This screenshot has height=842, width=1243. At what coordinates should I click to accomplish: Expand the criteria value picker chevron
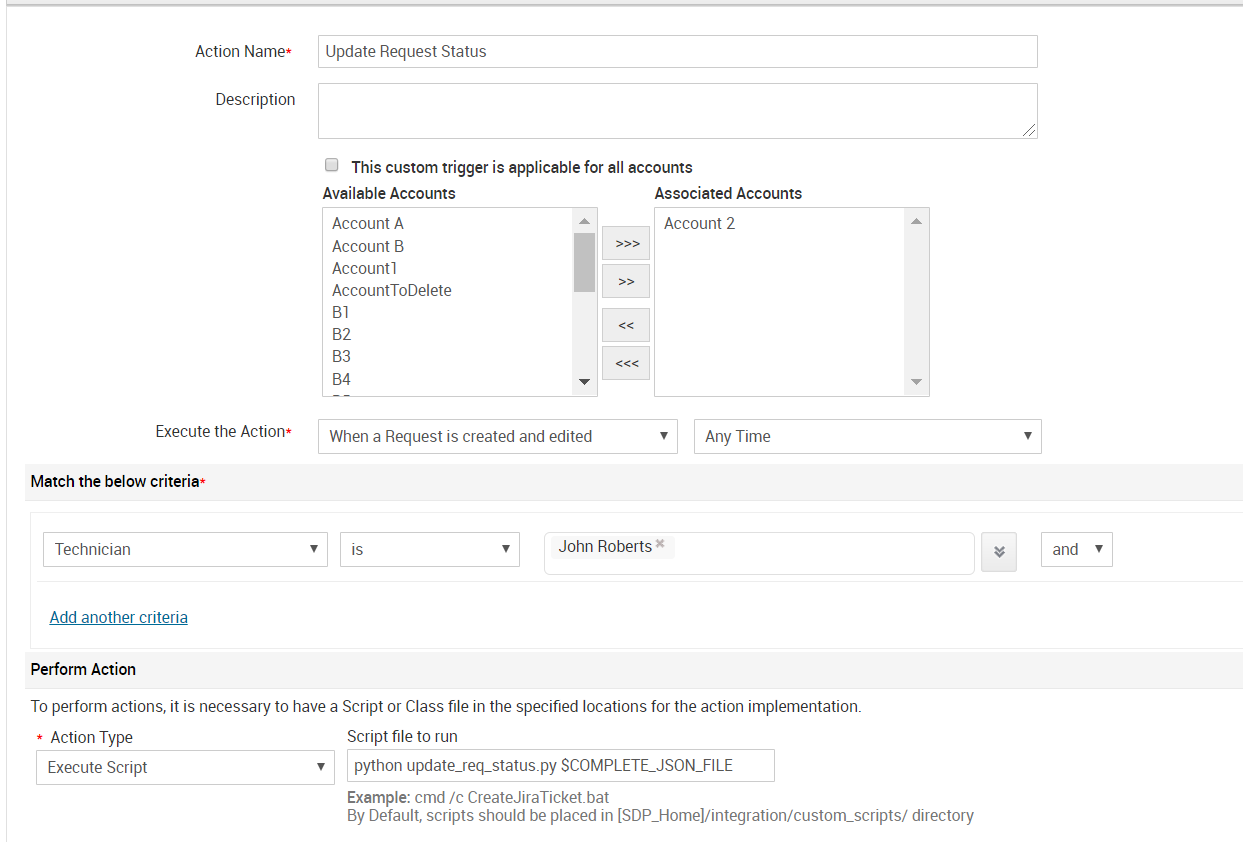tap(998, 549)
